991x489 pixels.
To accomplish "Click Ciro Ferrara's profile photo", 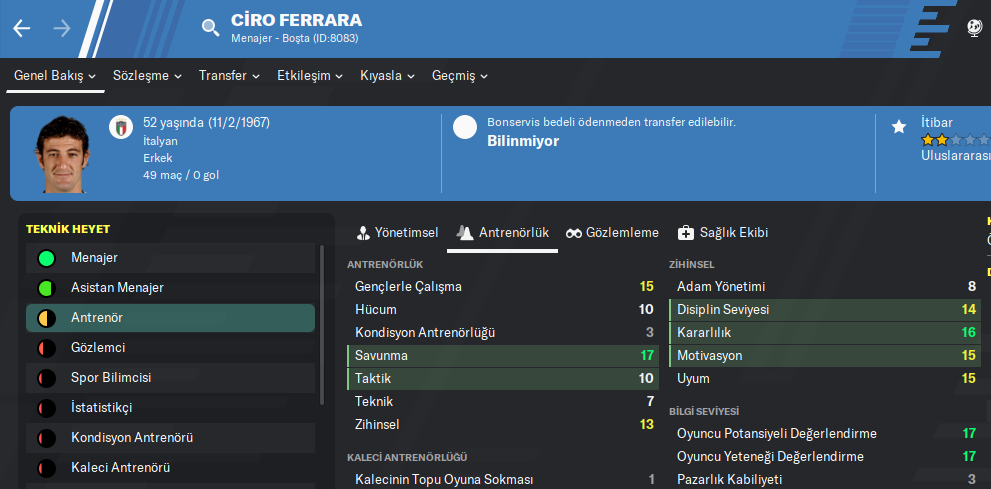I will (x=66, y=155).
